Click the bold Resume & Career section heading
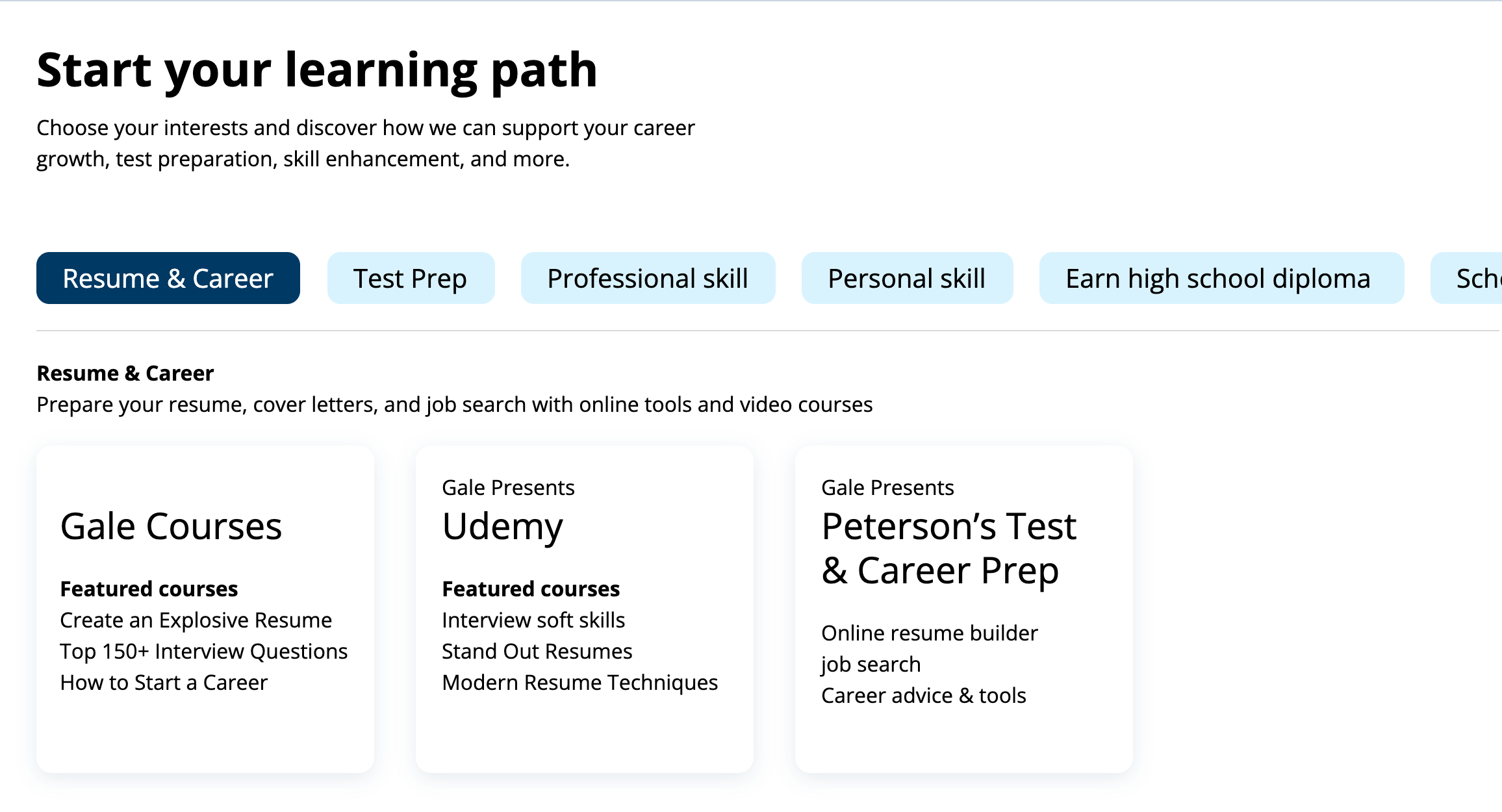The width and height of the screenshot is (1502, 812). (125, 374)
